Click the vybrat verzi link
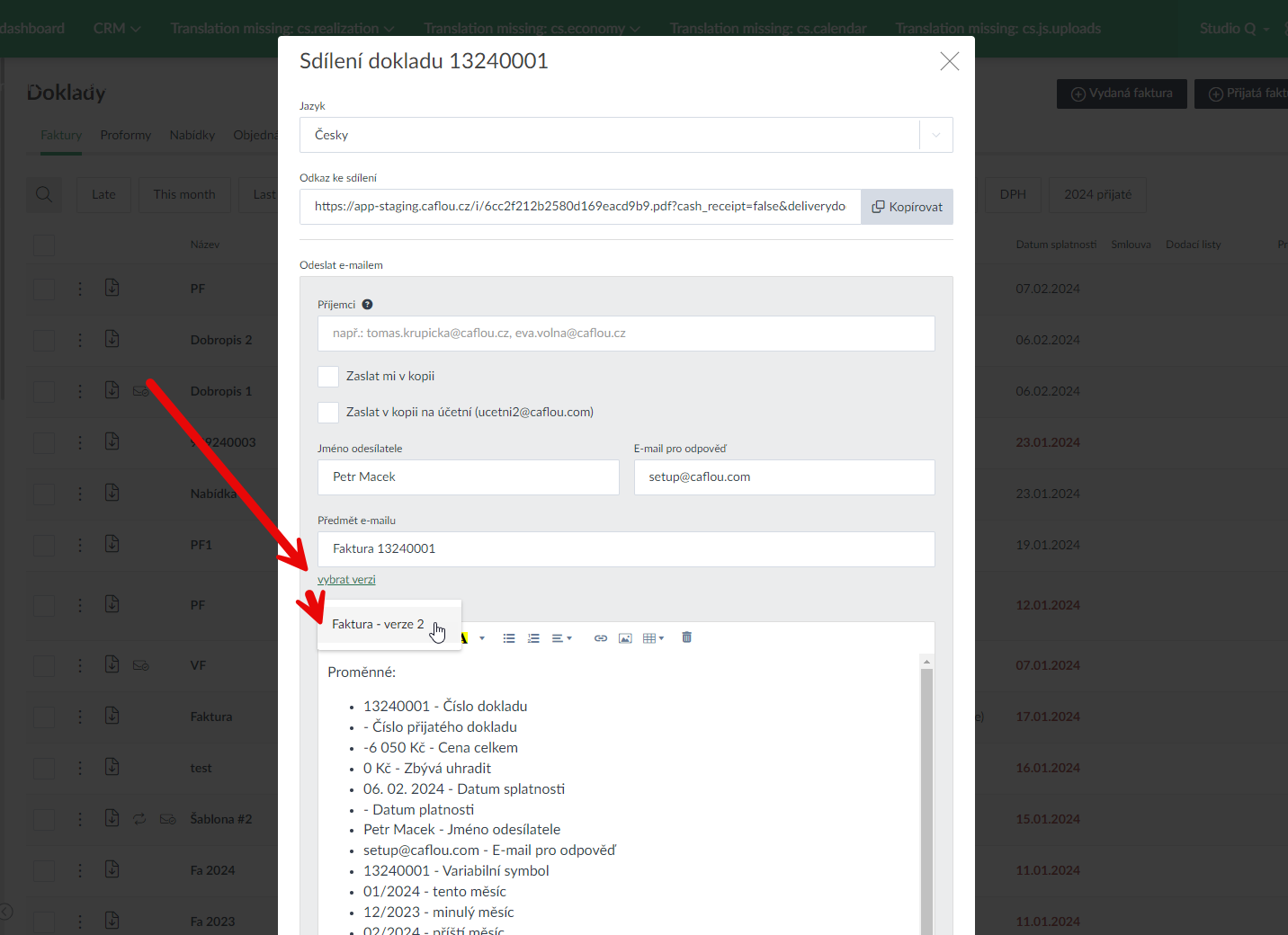Image resolution: width=1288 pixels, height=935 pixels. pos(346,580)
